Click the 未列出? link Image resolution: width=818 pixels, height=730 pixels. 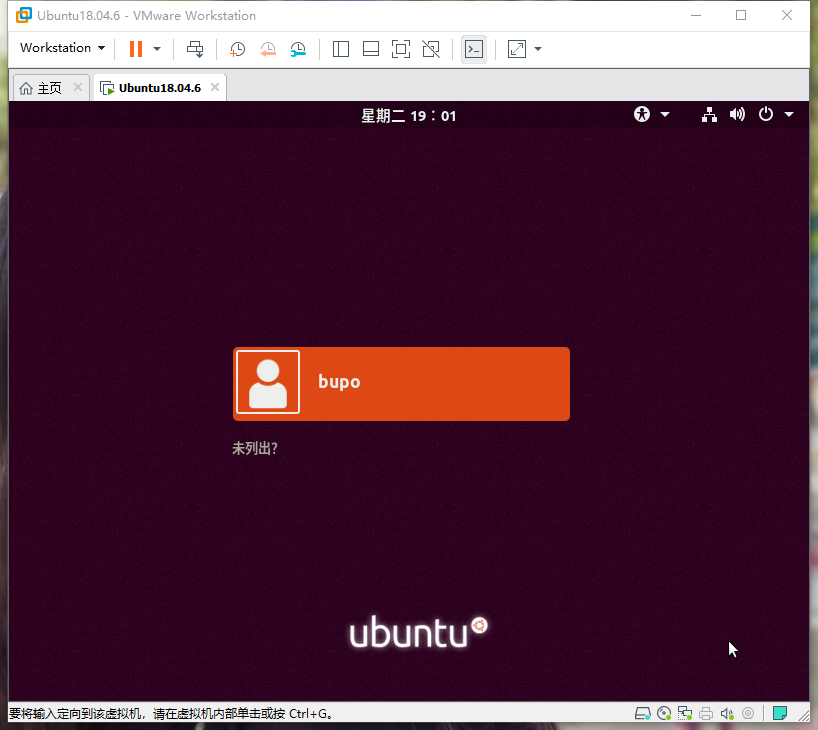[255, 448]
